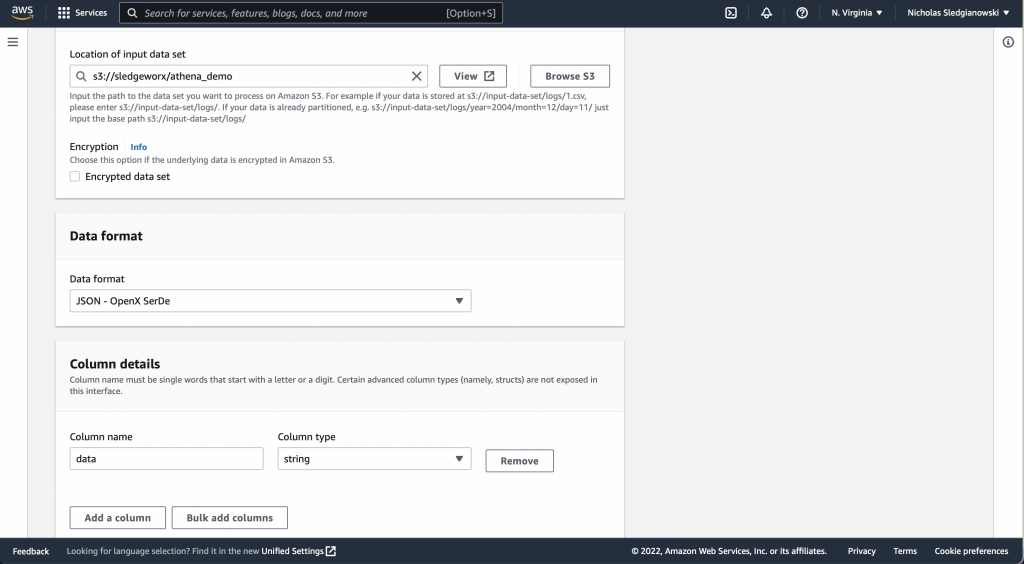This screenshot has height=564, width=1024.
Task: Open the Data format dropdown
Action: 270,301
